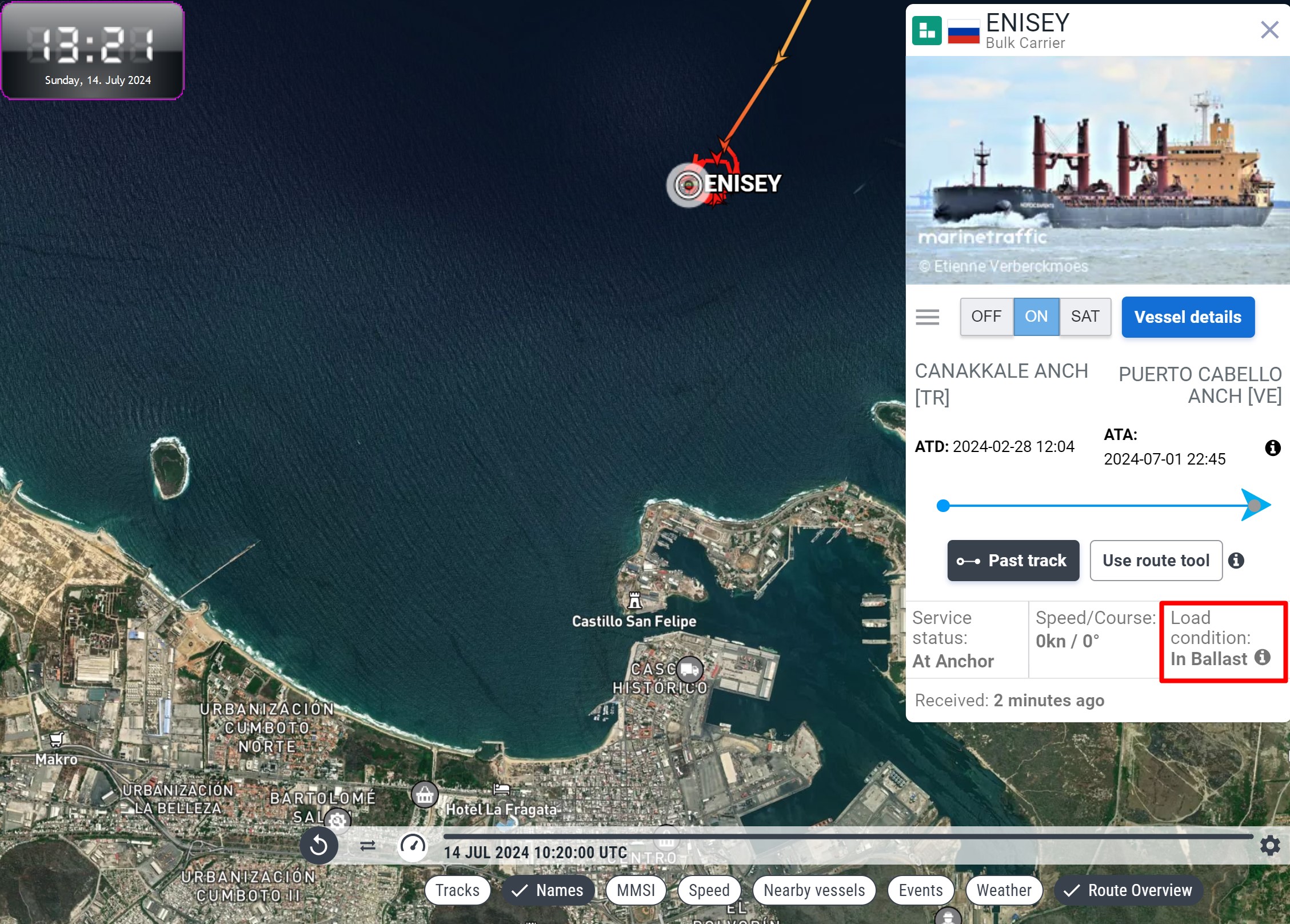Click the voyage progress arrow marker

[x=1256, y=505]
